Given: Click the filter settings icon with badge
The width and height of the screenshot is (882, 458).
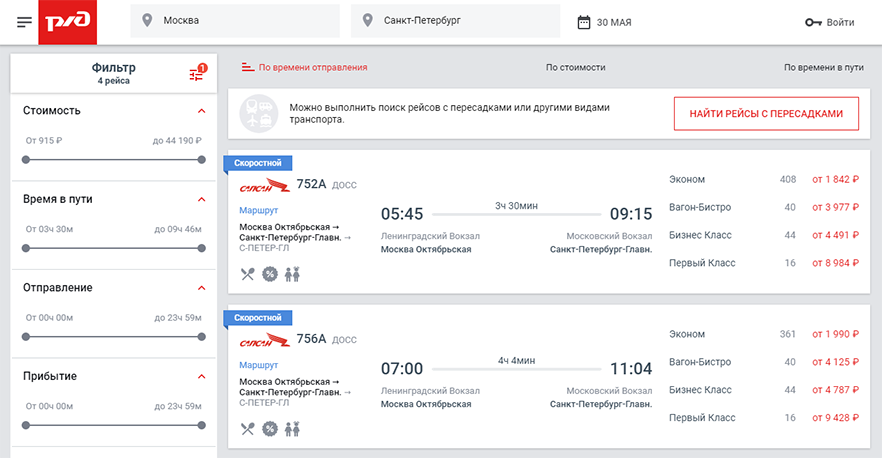Looking at the screenshot, I should pyautogui.click(x=197, y=74).
